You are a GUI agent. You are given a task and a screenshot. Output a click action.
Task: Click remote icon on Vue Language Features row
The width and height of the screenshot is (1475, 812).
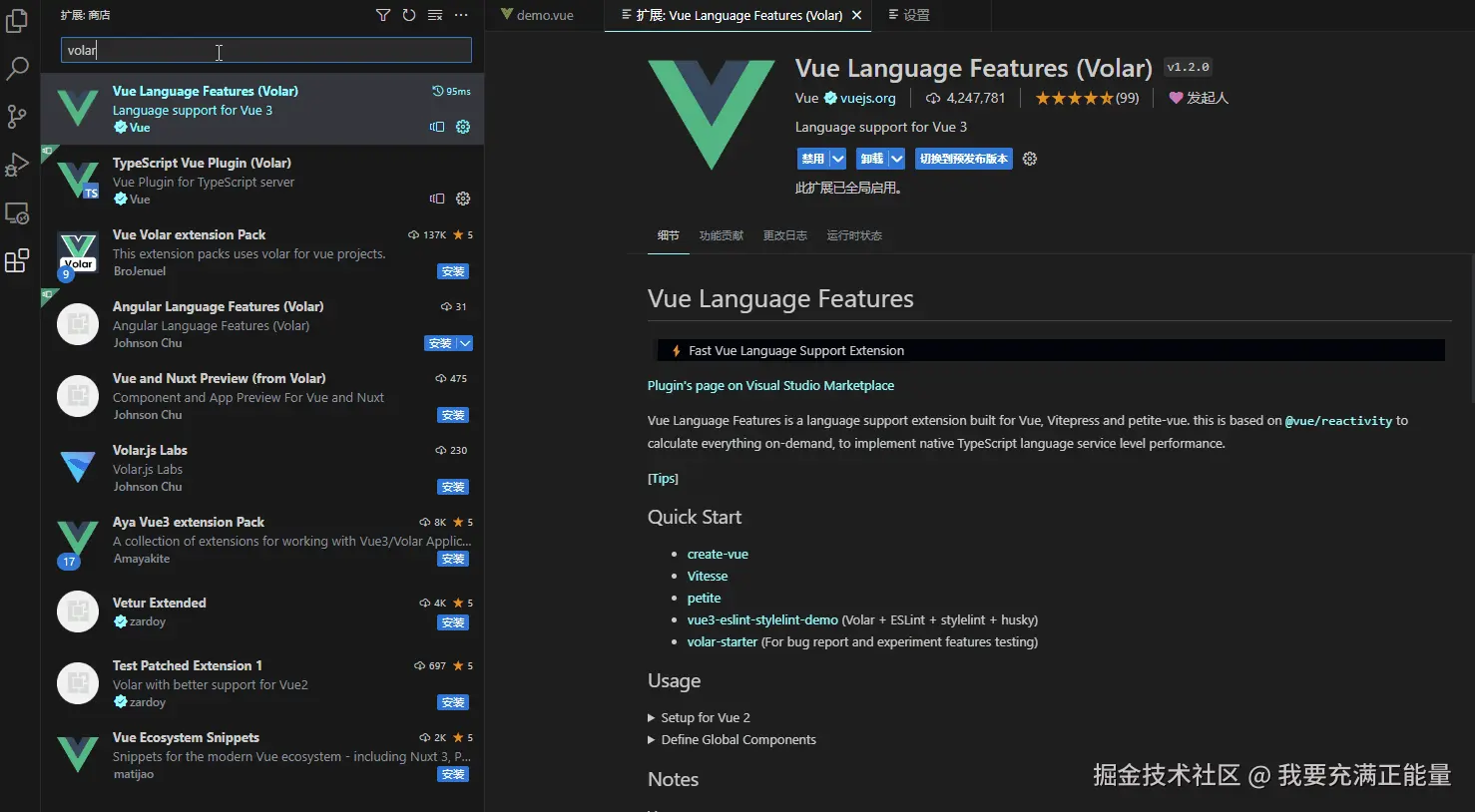(437, 127)
